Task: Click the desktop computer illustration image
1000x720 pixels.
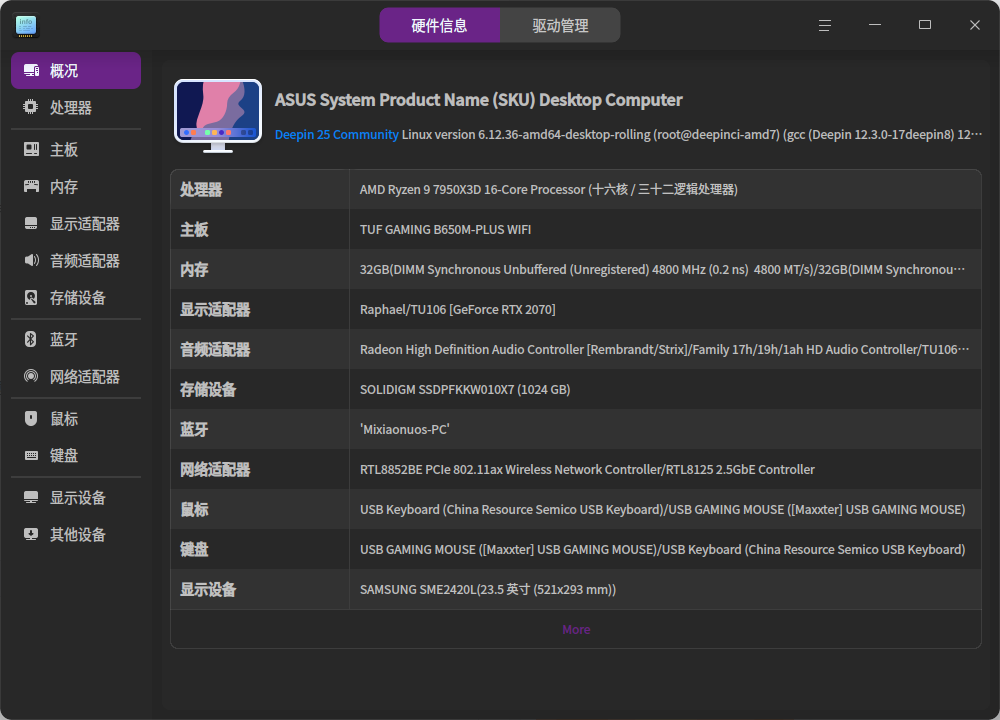Action: click(x=218, y=116)
